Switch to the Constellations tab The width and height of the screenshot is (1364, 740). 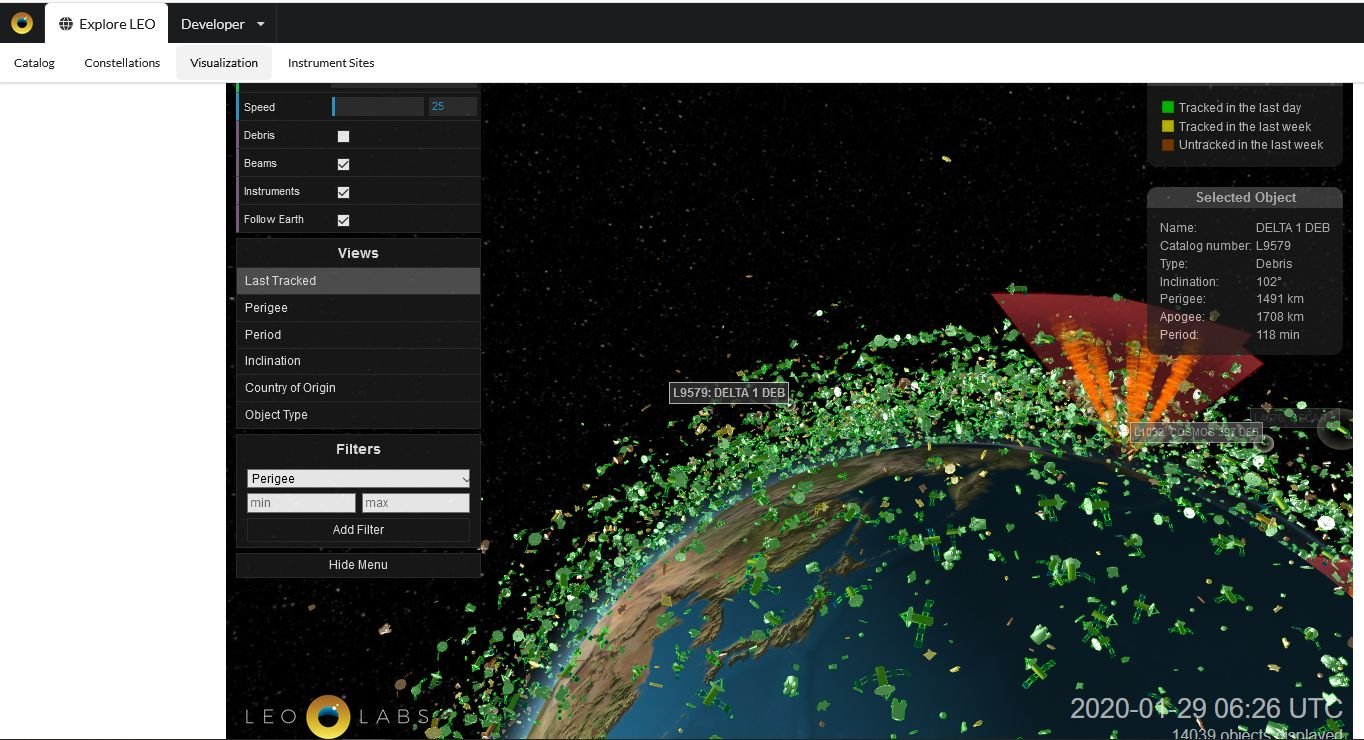[122, 63]
